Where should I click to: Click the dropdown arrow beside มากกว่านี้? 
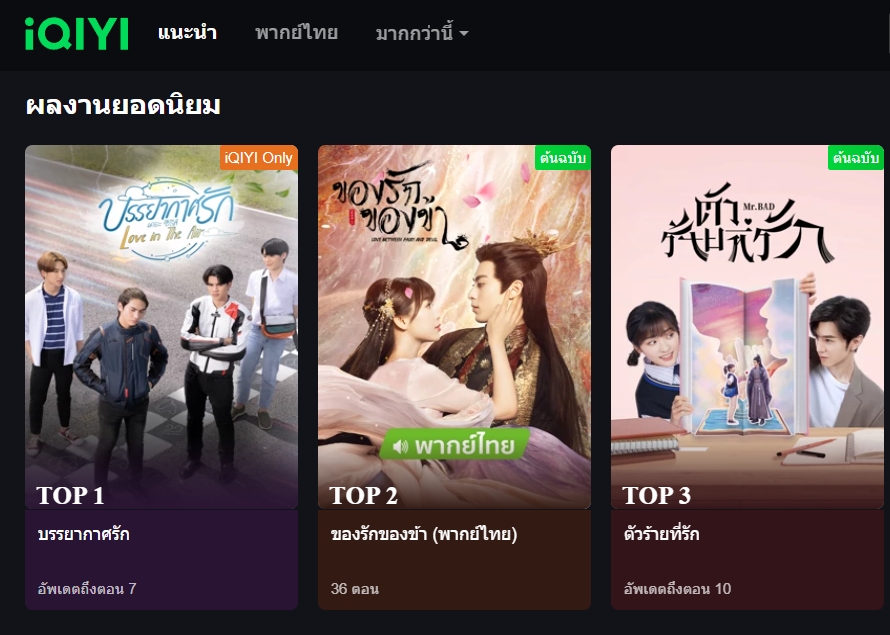(x=464, y=33)
